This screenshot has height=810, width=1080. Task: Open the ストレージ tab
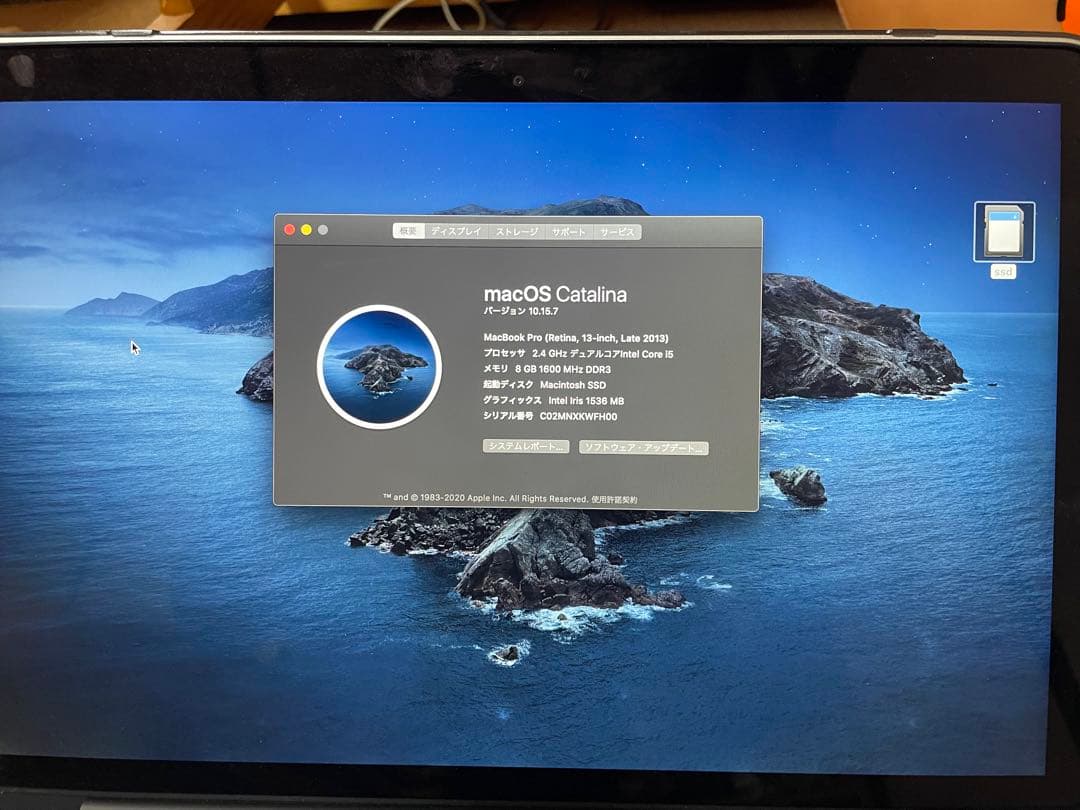[x=517, y=231]
